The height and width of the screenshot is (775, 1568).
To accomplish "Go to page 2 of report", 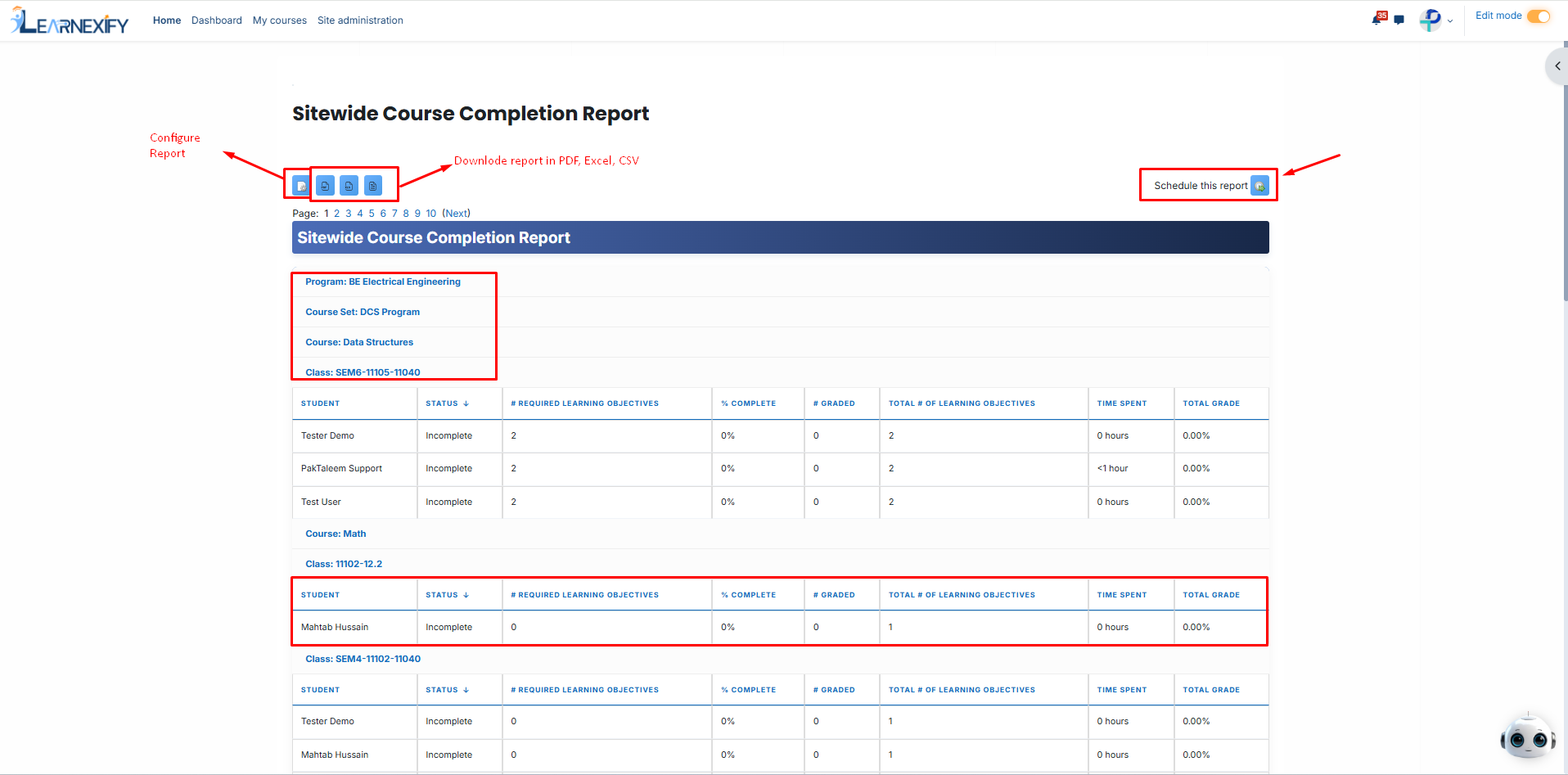I will (336, 214).
